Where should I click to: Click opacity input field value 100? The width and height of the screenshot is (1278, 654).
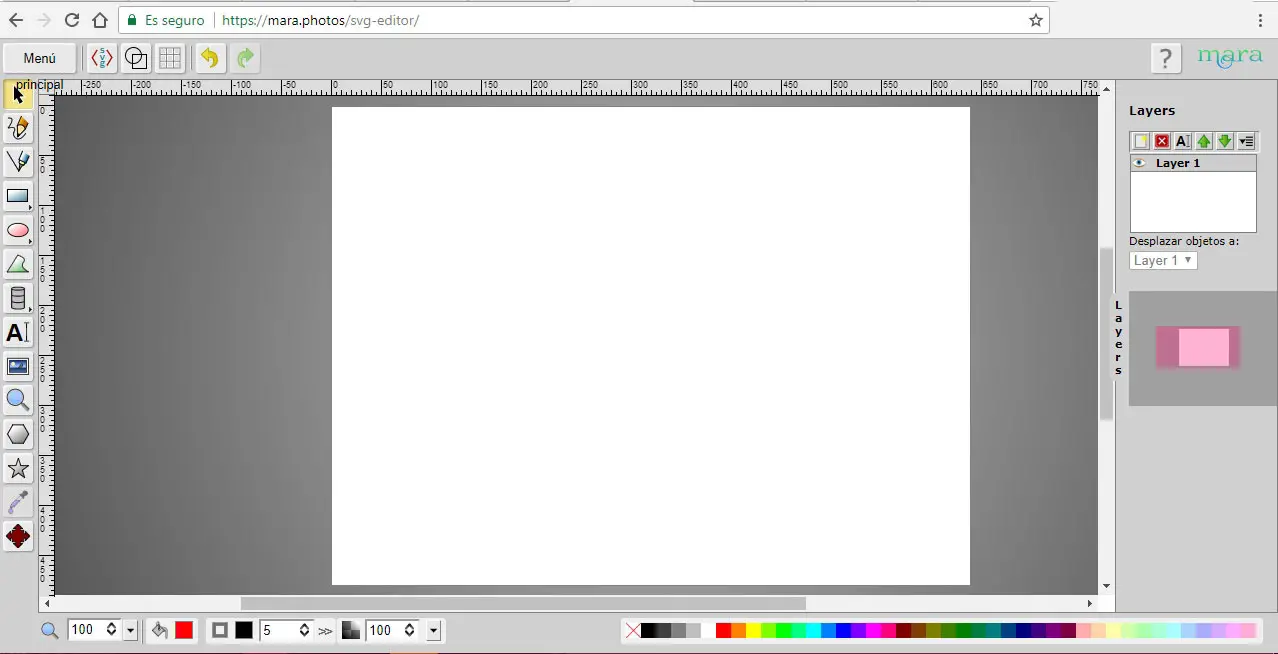[382, 630]
